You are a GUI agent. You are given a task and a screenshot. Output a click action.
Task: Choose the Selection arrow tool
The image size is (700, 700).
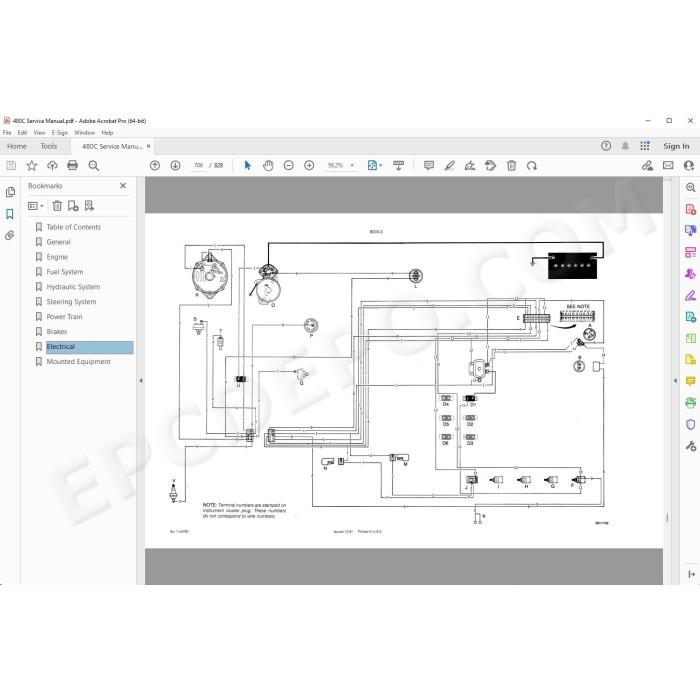click(248, 166)
